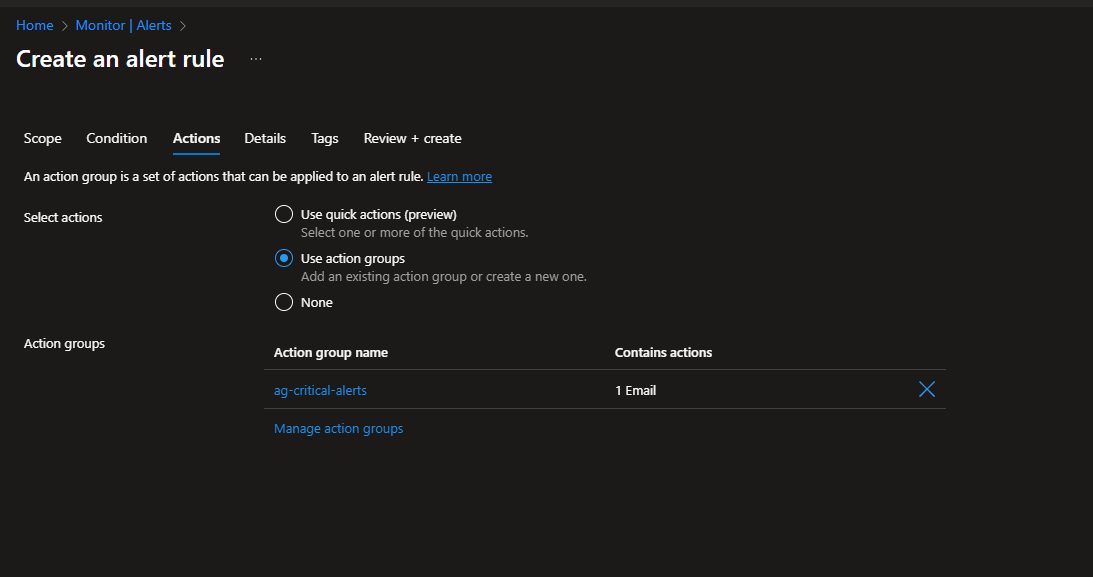Open the Tags tab

coord(325,138)
